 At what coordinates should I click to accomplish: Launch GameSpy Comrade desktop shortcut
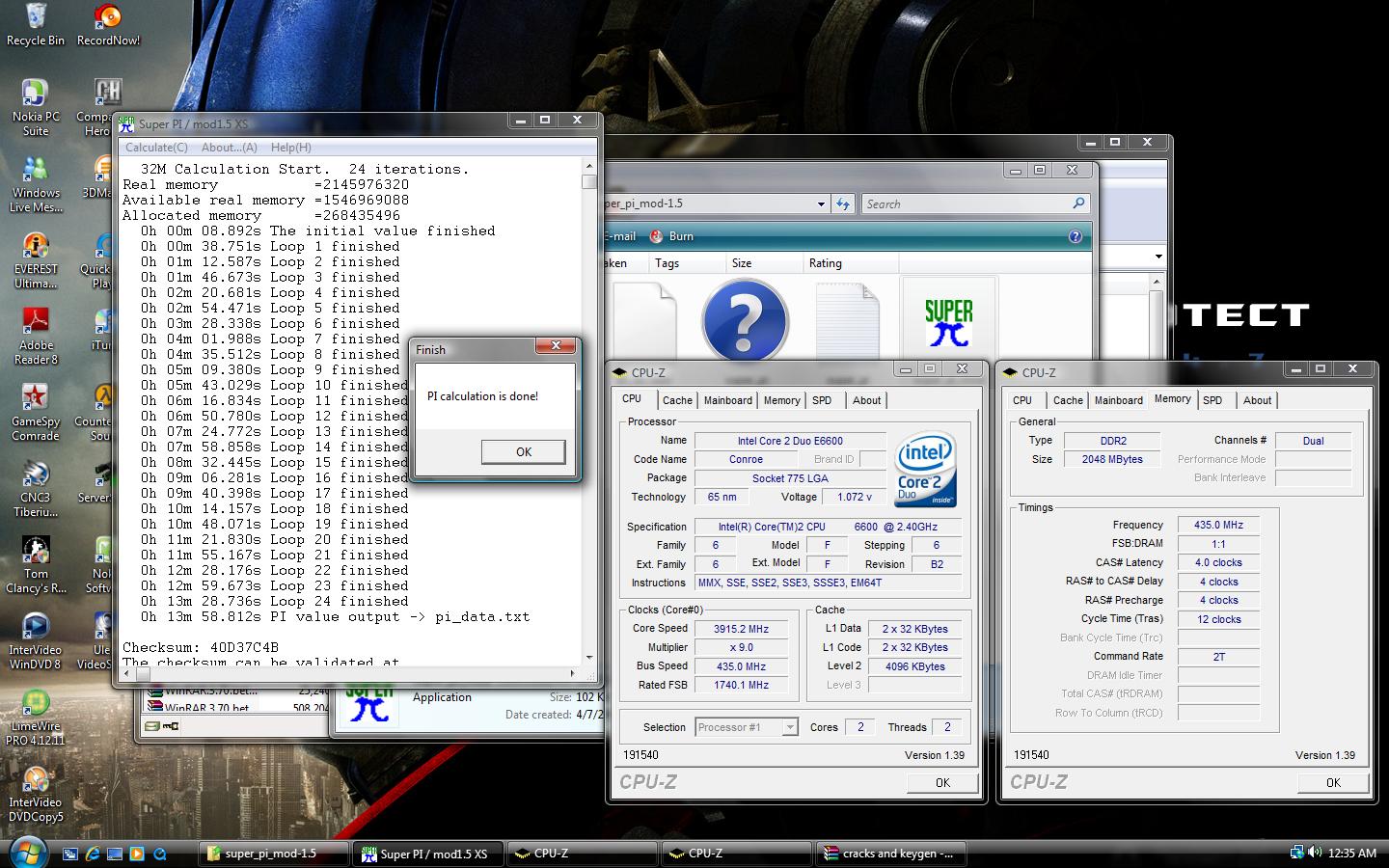36,413
